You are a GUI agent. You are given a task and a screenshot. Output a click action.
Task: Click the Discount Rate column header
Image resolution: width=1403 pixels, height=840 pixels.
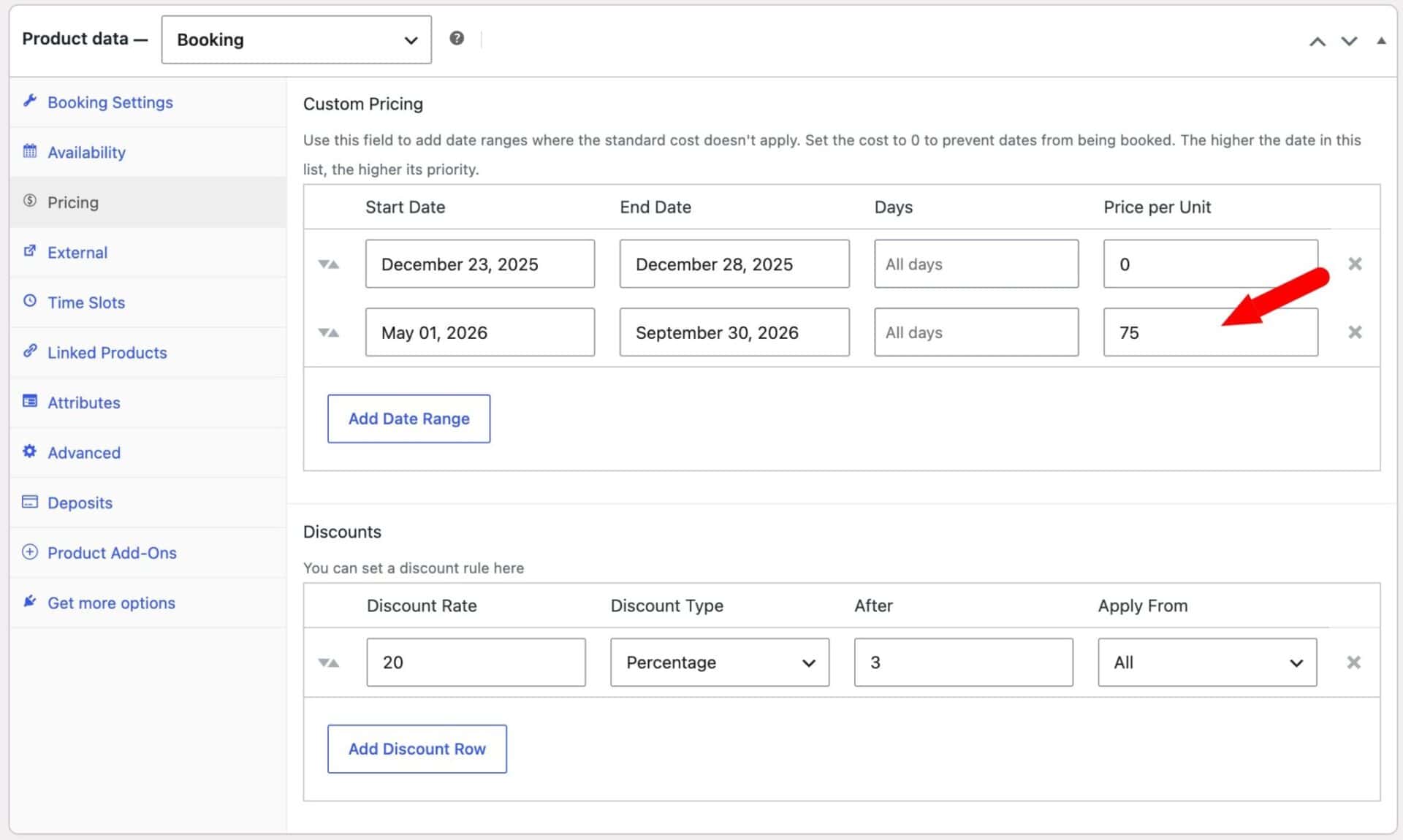click(x=422, y=606)
